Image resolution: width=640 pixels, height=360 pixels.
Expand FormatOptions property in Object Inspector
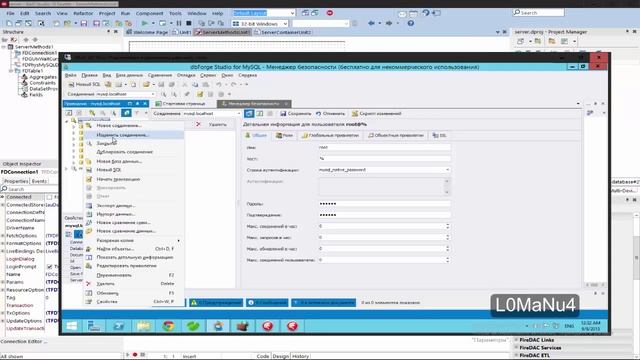point(3,243)
